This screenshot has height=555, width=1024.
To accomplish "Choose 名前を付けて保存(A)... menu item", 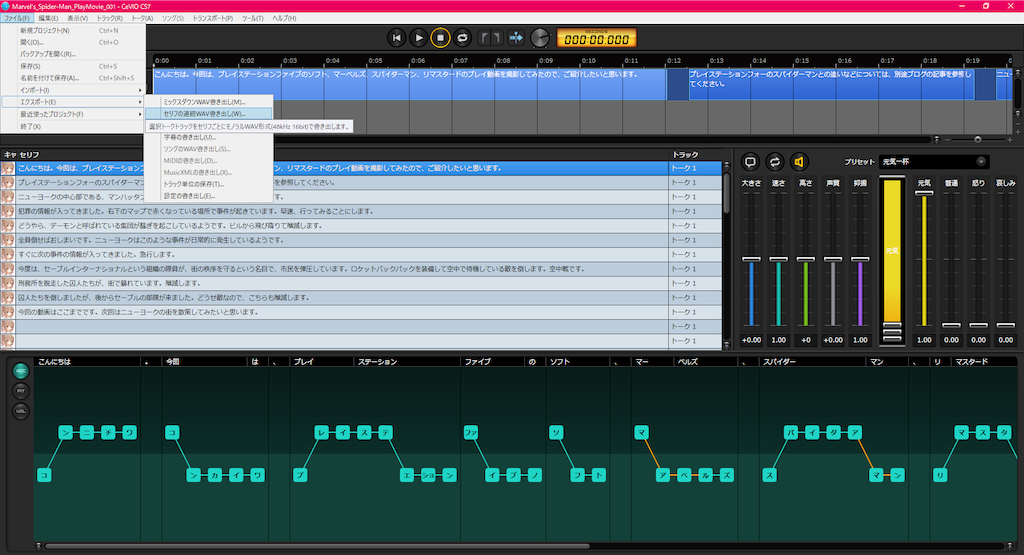I will 72,78.
